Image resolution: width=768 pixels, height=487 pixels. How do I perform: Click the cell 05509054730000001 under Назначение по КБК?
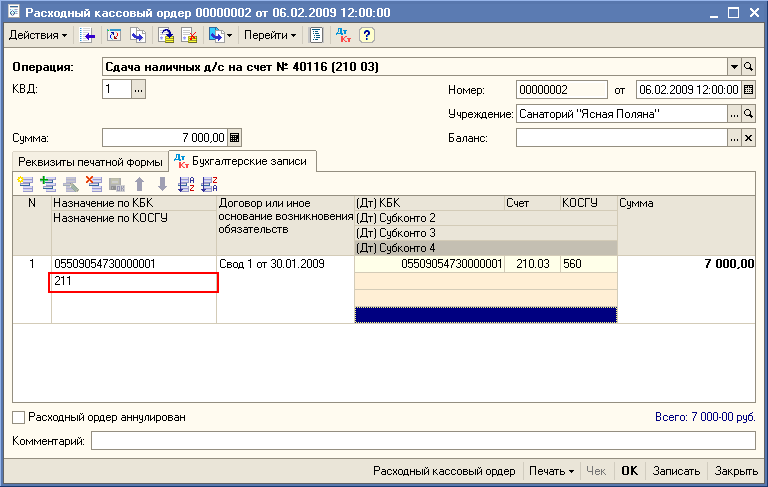[x=134, y=264]
